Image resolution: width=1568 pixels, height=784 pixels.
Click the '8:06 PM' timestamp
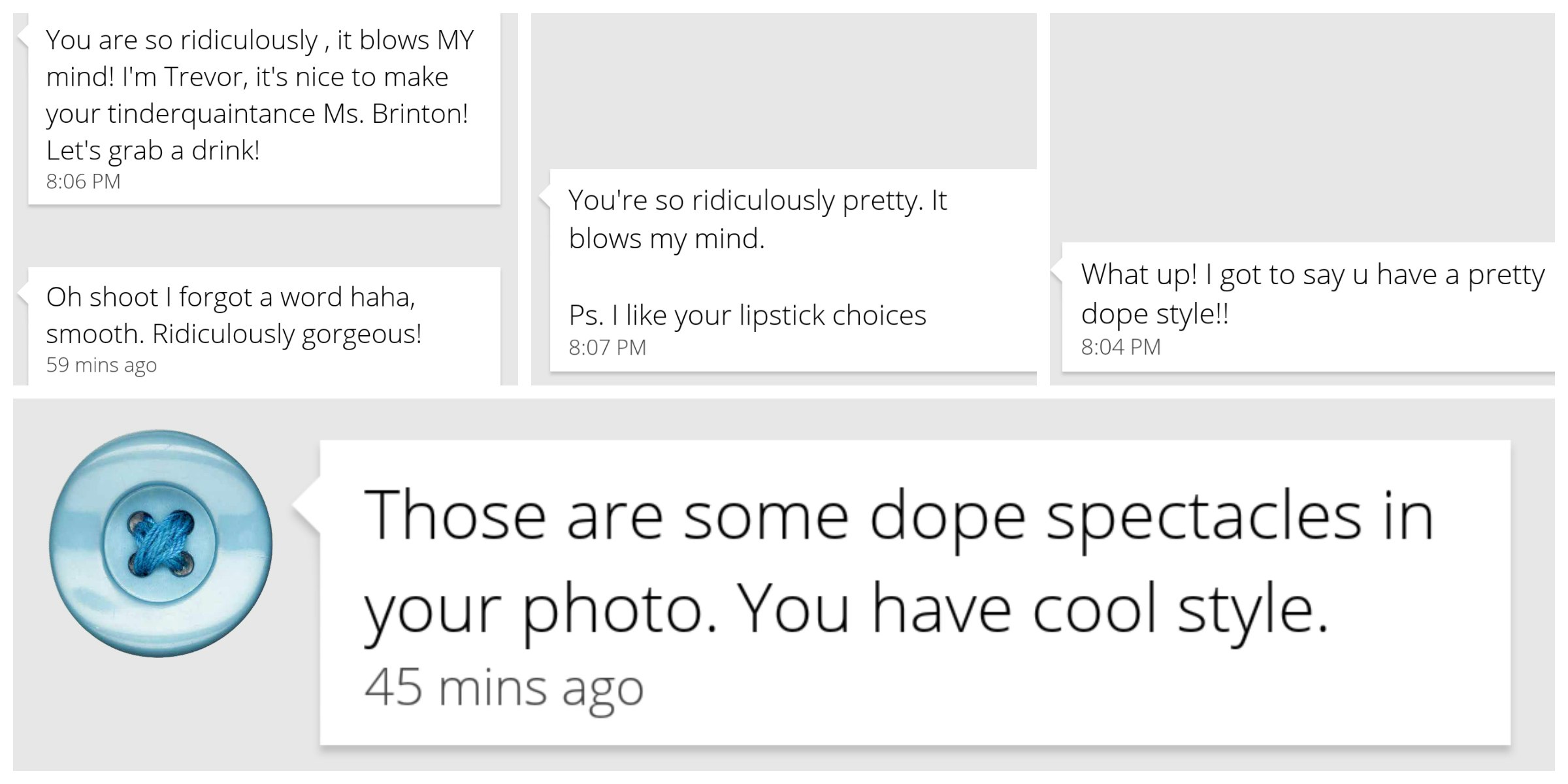click(83, 182)
